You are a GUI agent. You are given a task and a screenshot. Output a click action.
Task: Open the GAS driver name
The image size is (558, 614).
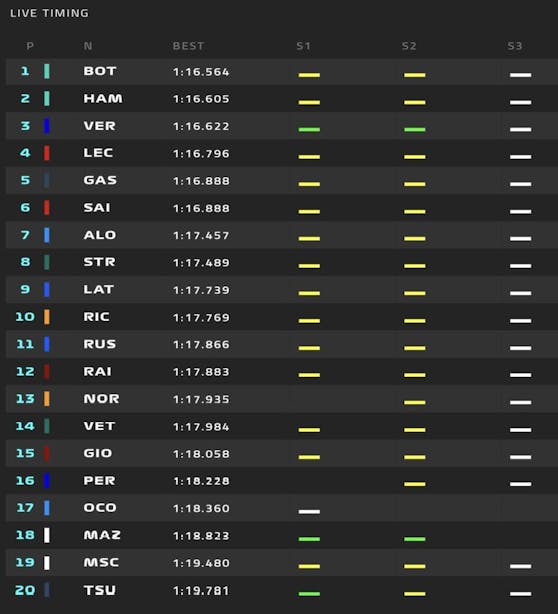coord(100,180)
